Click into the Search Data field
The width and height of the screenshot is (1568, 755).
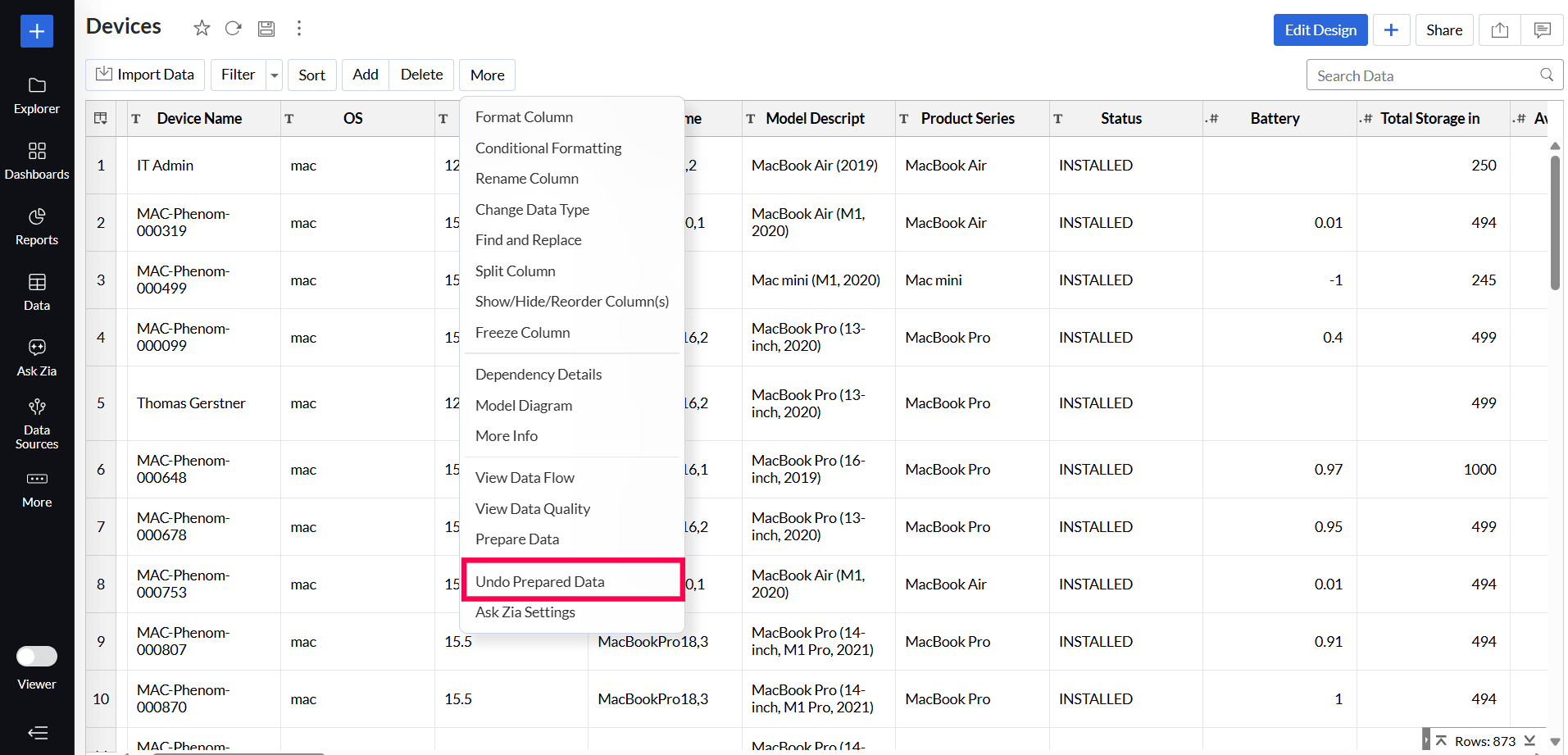tap(1425, 75)
